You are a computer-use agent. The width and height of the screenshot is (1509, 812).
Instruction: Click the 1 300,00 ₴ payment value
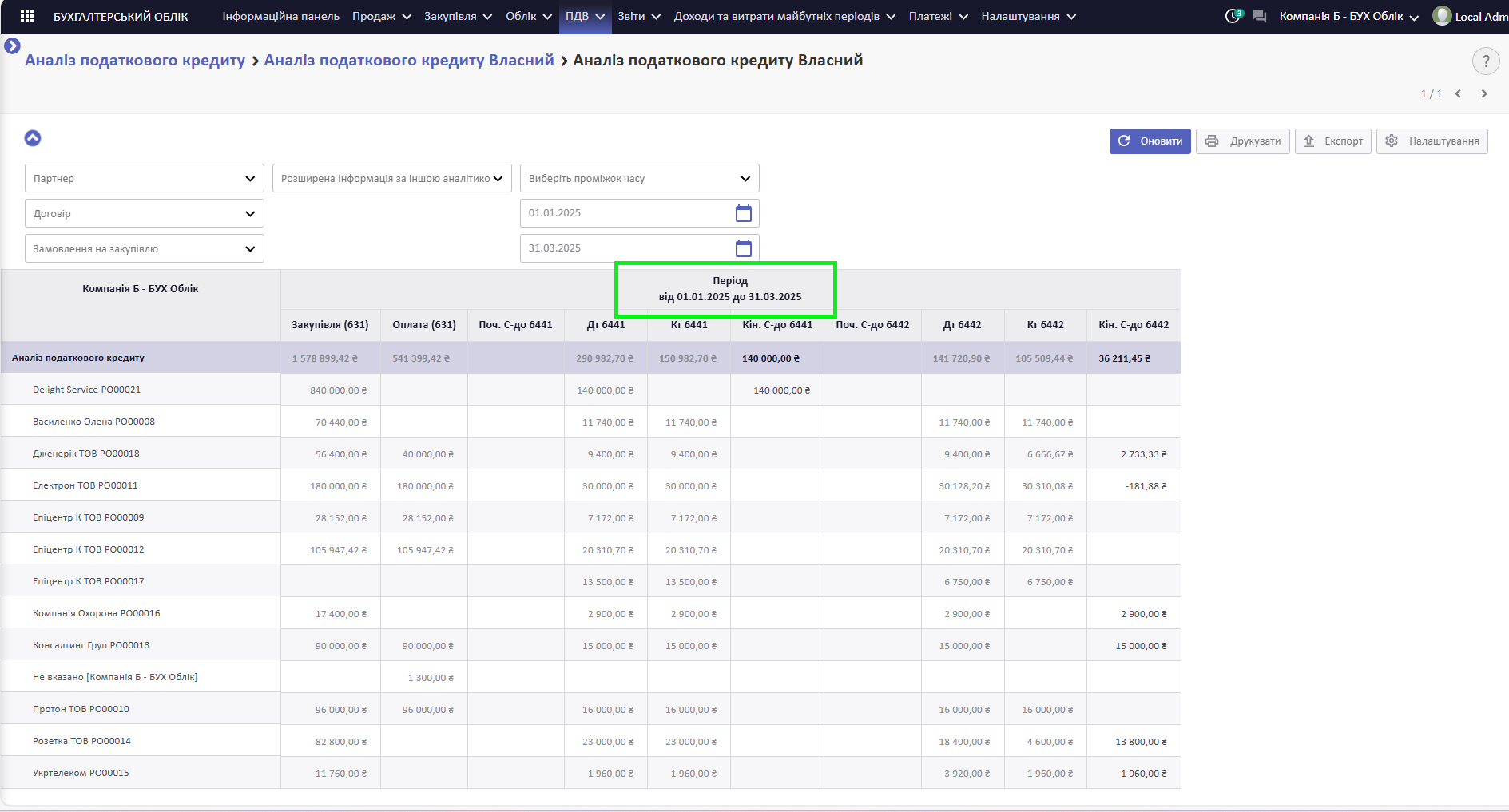(x=431, y=678)
